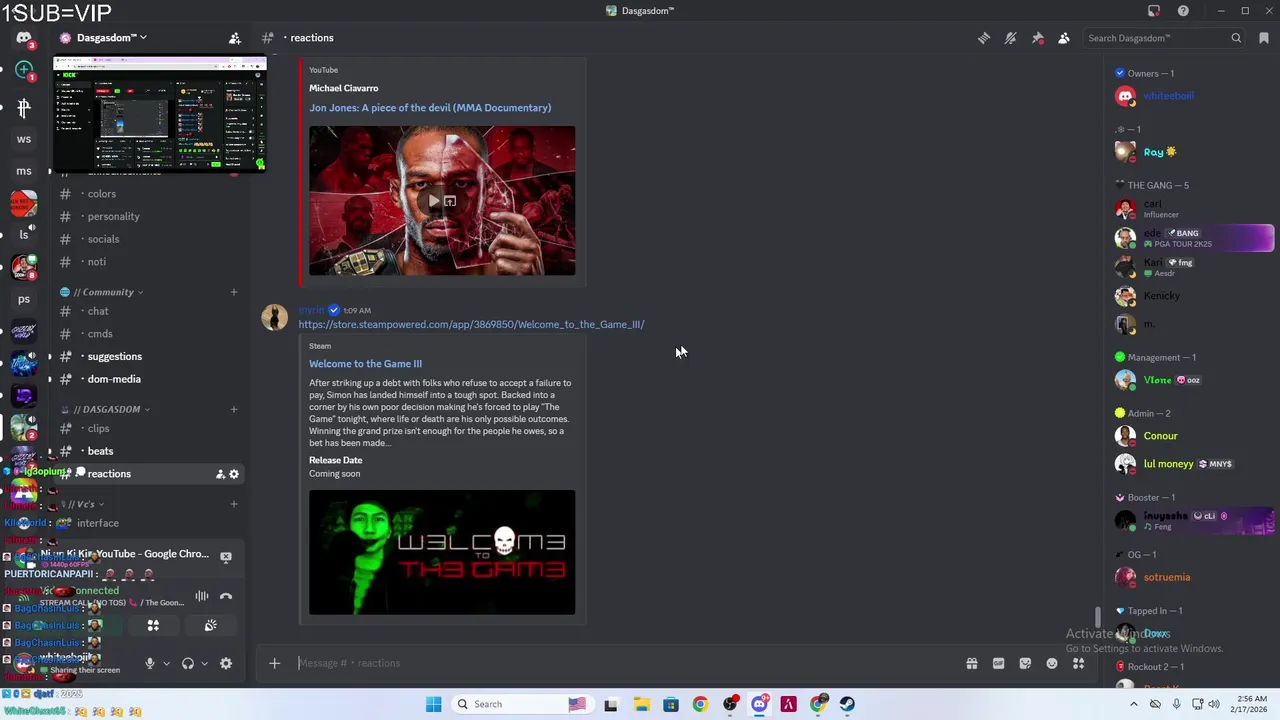The height and width of the screenshot is (720, 1280).
Task: Open soundboard button in voice panel
Action: tap(211, 626)
